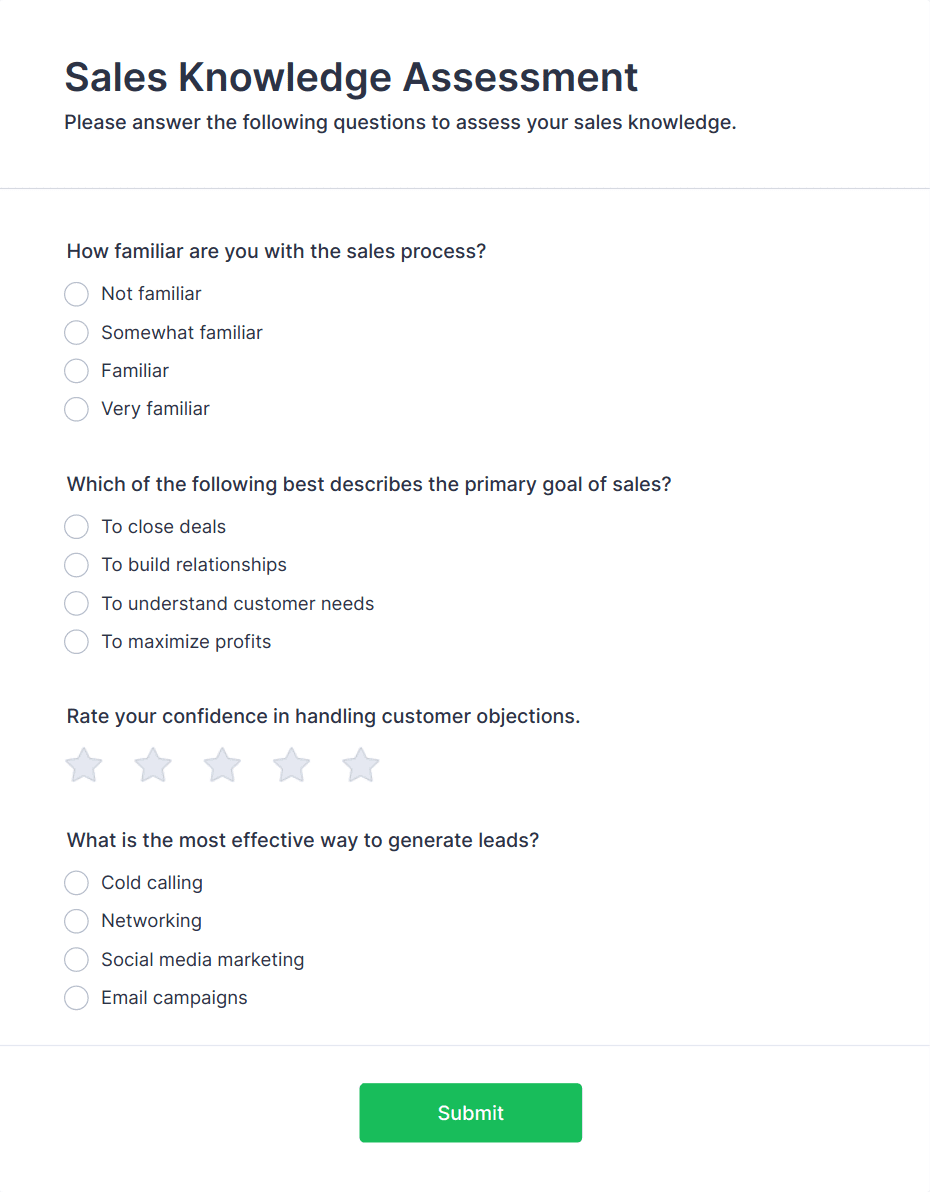Select "Cold calling" for lead generation
This screenshot has height=1192, width=930.
pos(77,883)
